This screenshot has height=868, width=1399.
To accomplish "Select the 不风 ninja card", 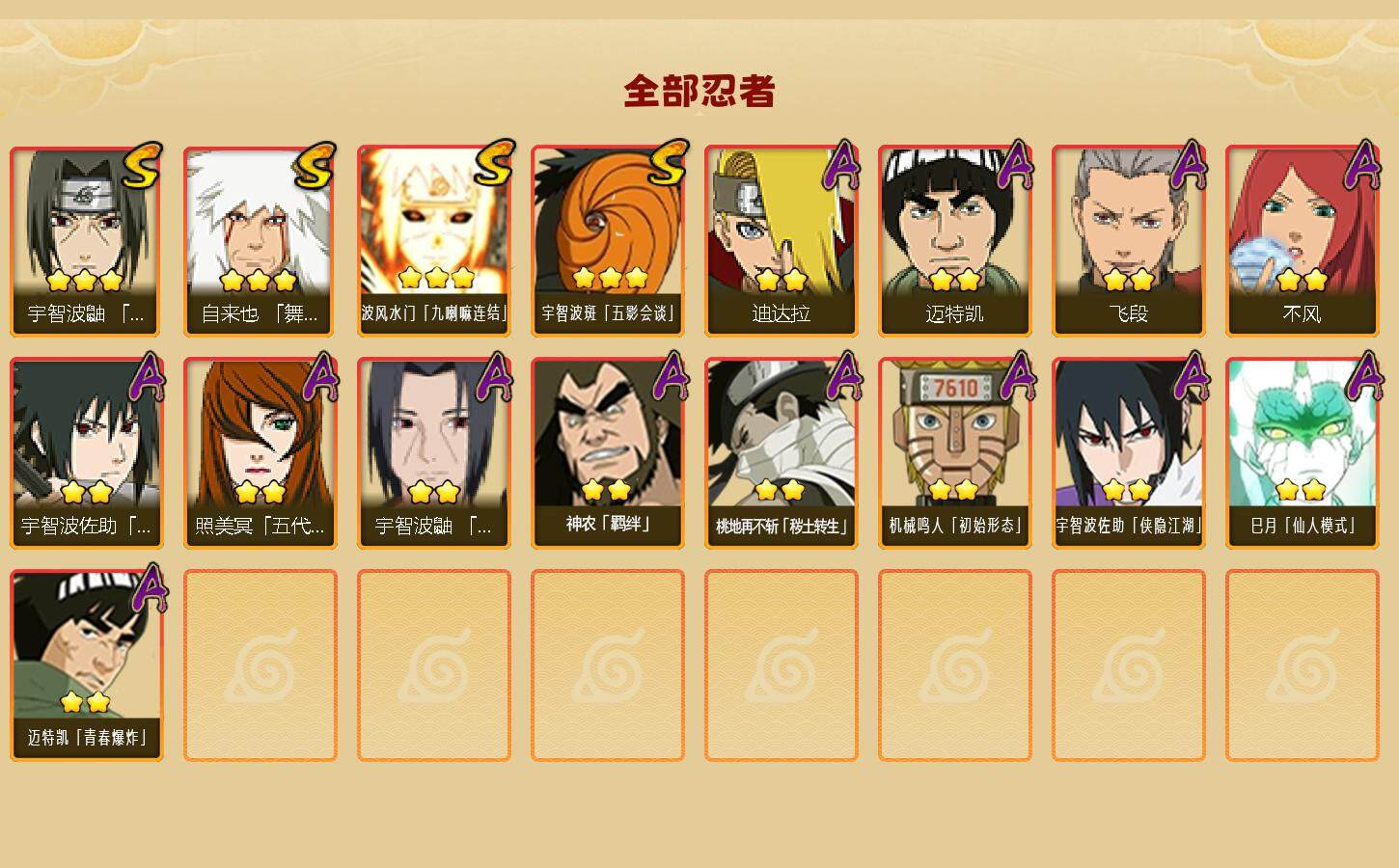I will (1303, 241).
